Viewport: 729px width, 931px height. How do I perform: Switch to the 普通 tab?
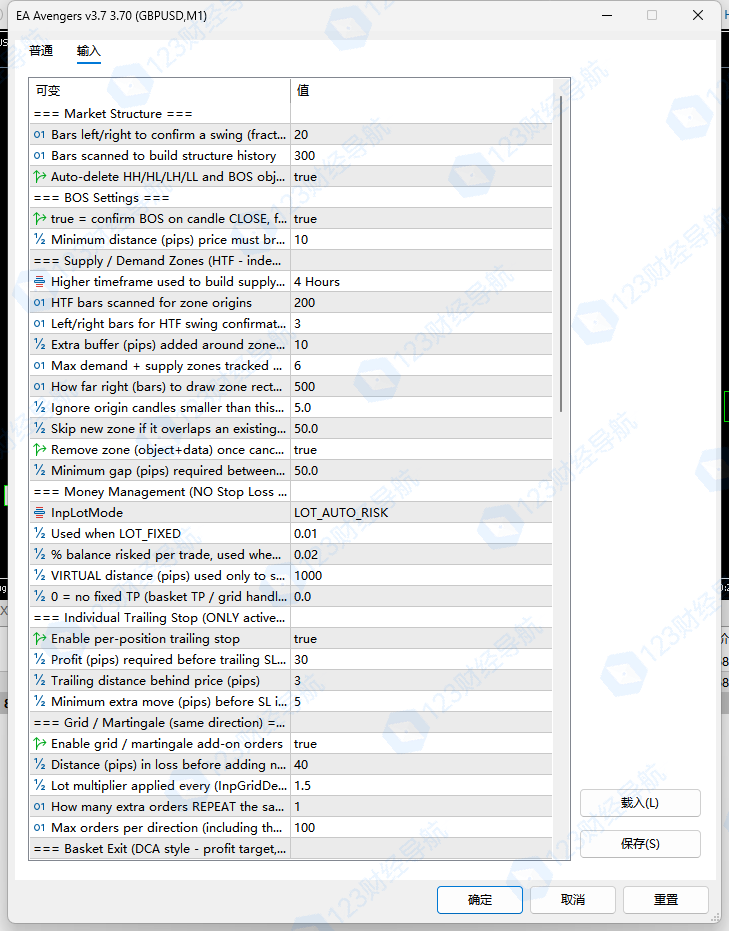tap(41, 51)
